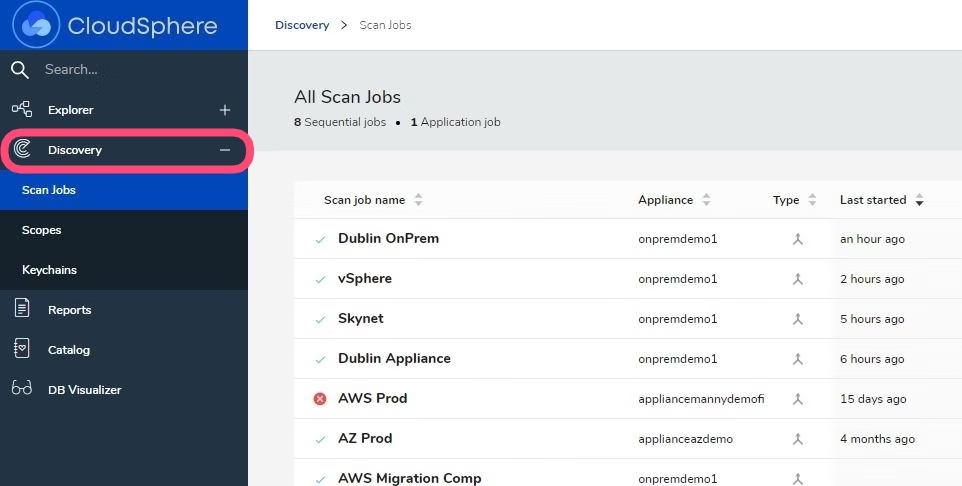This screenshot has width=962, height=486.
Task: Click '1 Application job' summary text
Action: 455,122
